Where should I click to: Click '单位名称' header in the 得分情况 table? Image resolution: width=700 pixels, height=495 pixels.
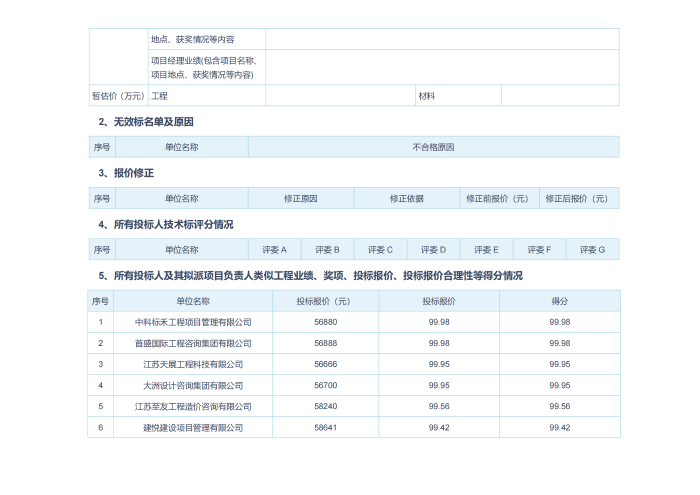click(193, 301)
